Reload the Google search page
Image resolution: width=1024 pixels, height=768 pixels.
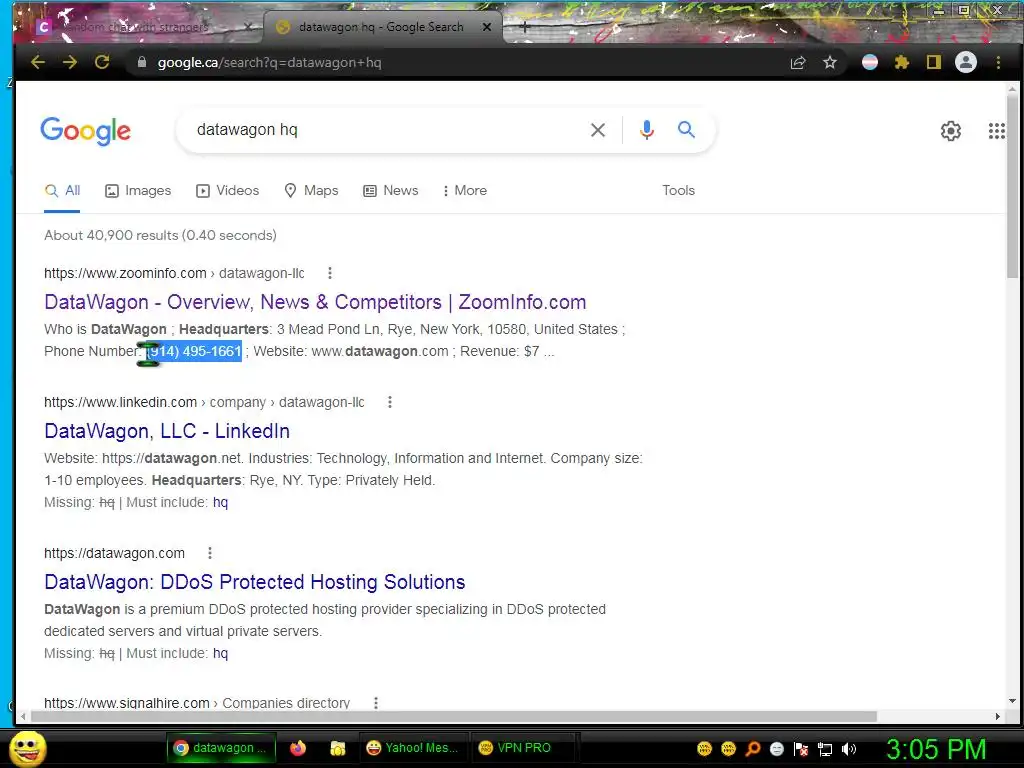(x=102, y=62)
